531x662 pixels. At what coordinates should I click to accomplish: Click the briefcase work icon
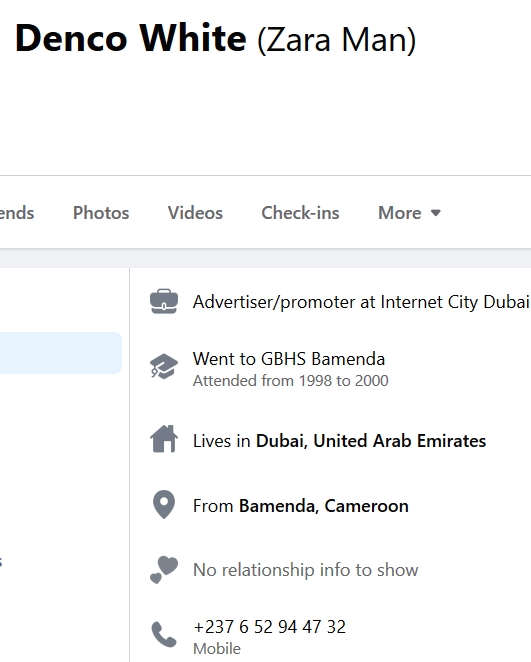(164, 301)
